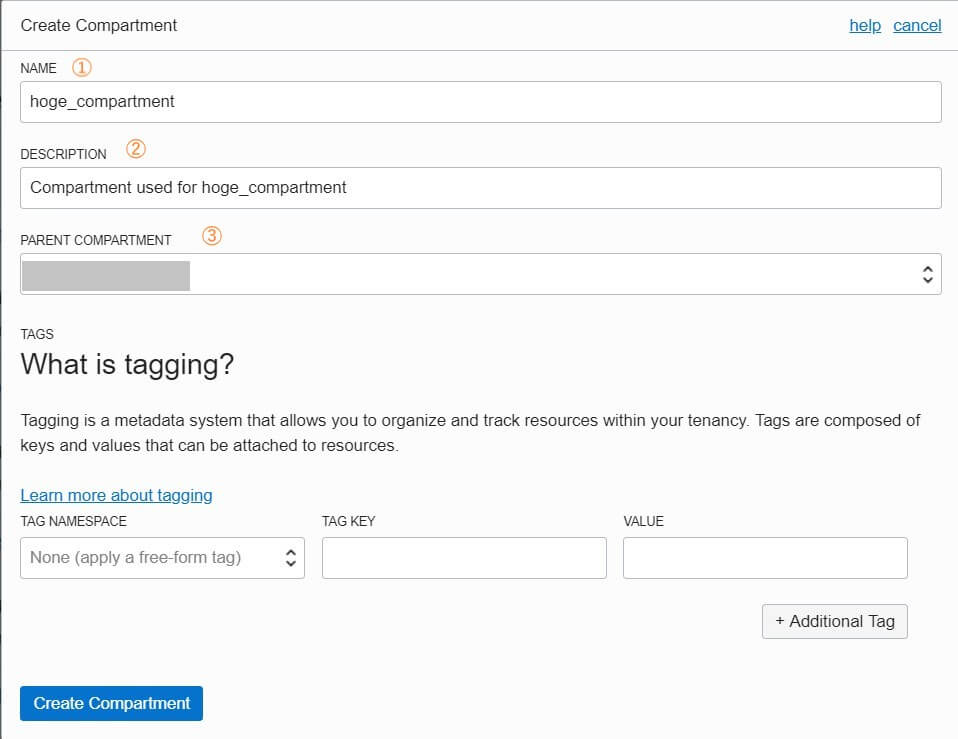
Task: Click the Create Compartment dialog title
Action: (x=99, y=26)
